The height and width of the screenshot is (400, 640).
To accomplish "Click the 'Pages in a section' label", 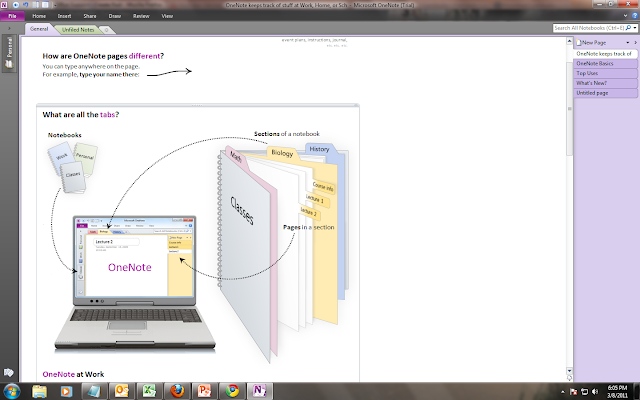I will click(309, 227).
